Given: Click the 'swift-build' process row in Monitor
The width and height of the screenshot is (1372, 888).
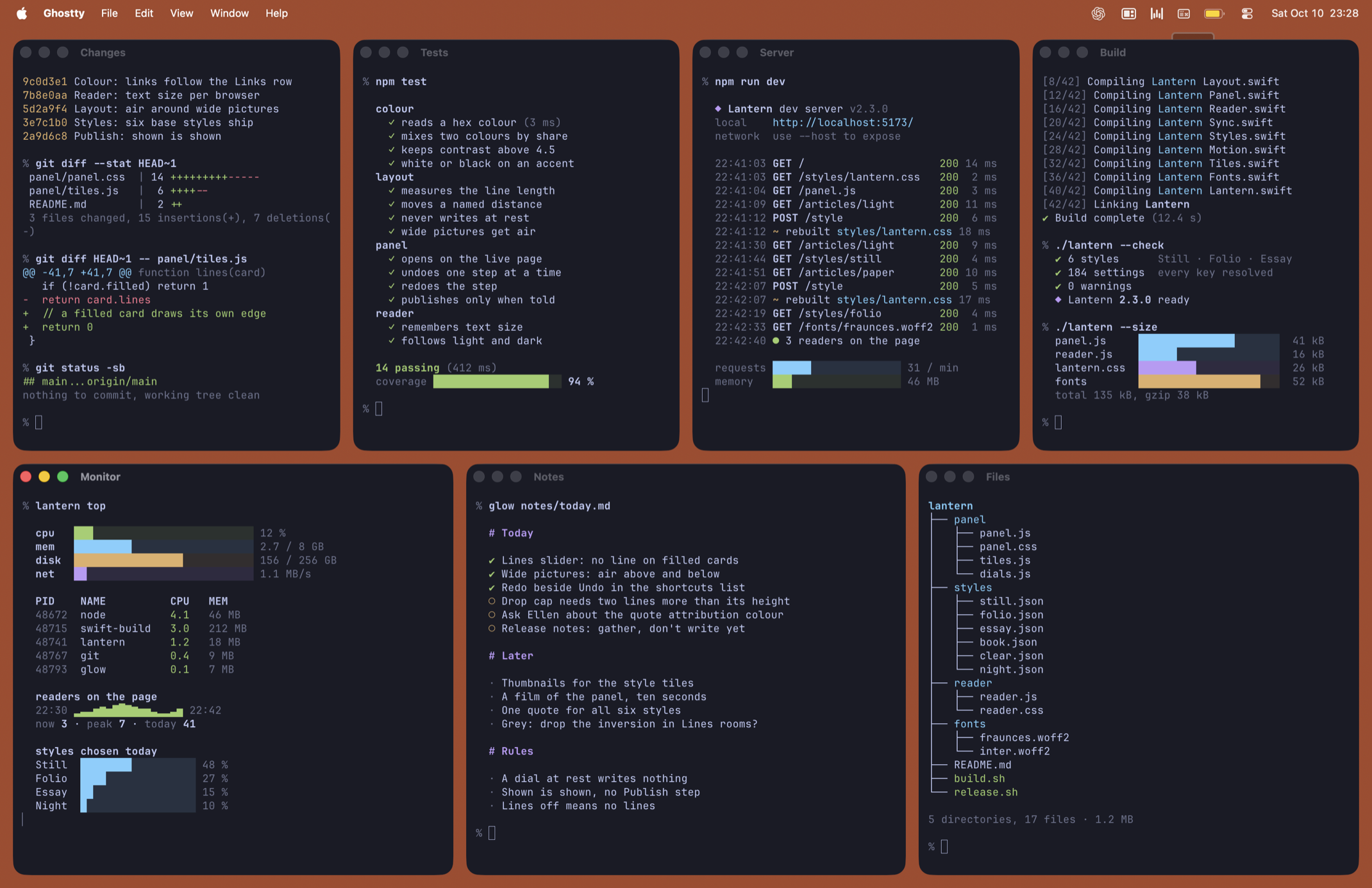Looking at the screenshot, I should [x=141, y=628].
